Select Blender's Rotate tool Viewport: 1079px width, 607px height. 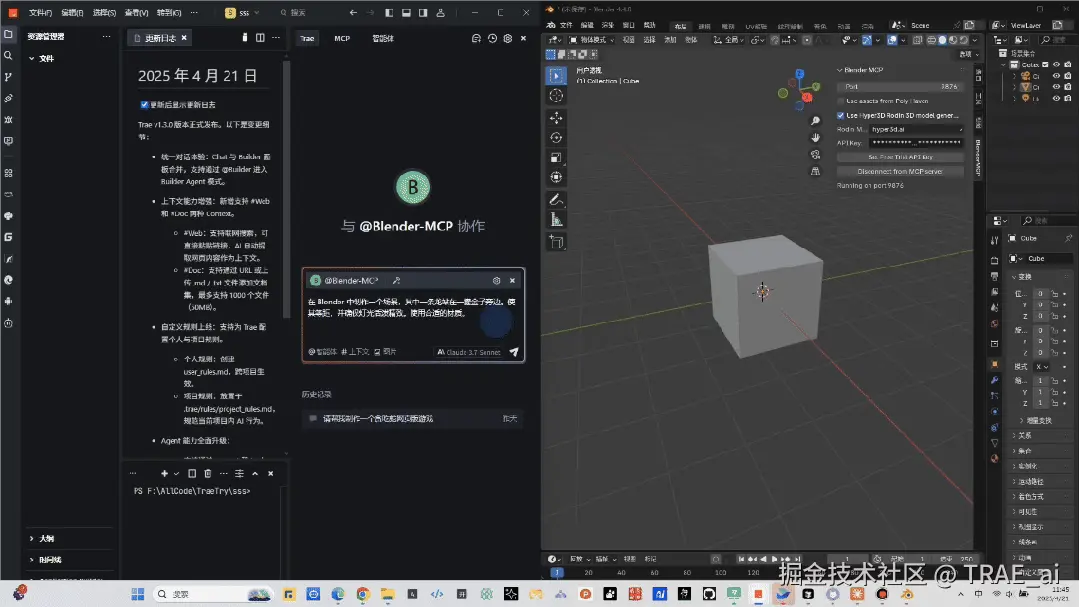coord(556,138)
